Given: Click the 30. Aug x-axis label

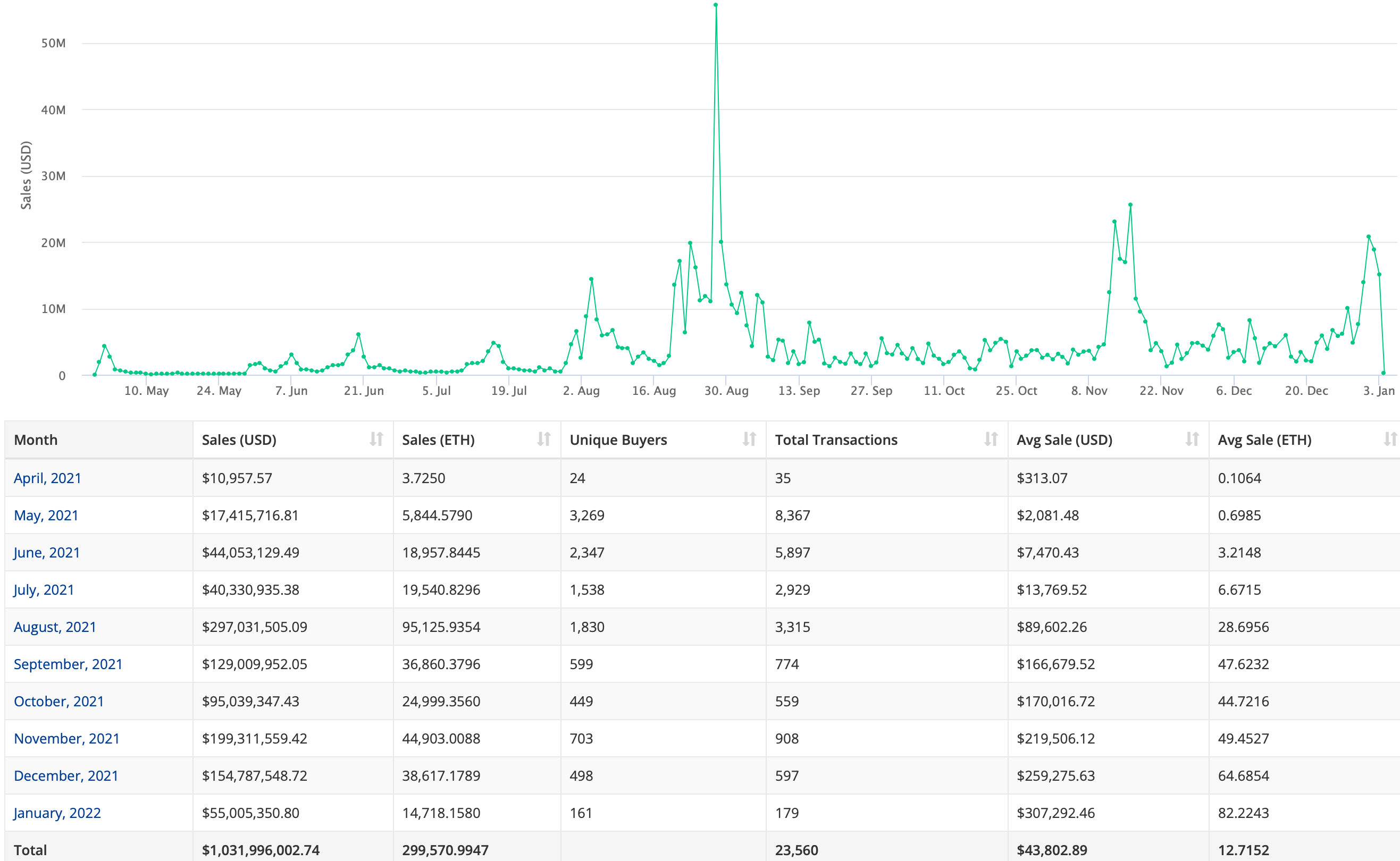Looking at the screenshot, I should (726, 391).
